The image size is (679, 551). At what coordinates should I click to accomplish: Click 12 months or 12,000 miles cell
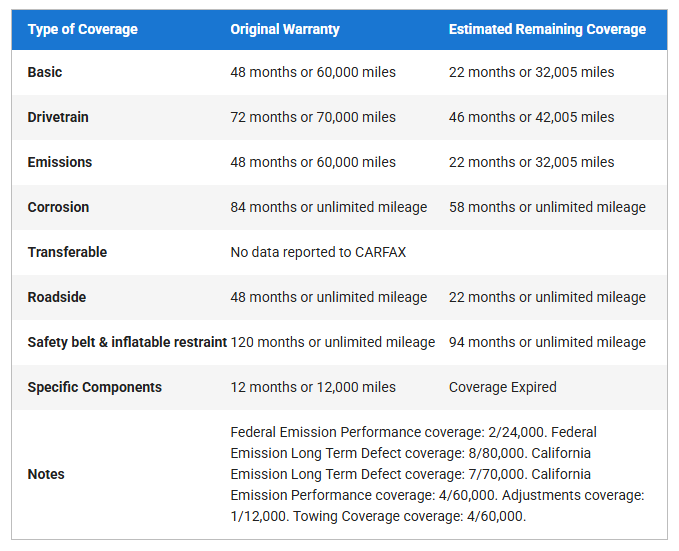click(x=313, y=387)
